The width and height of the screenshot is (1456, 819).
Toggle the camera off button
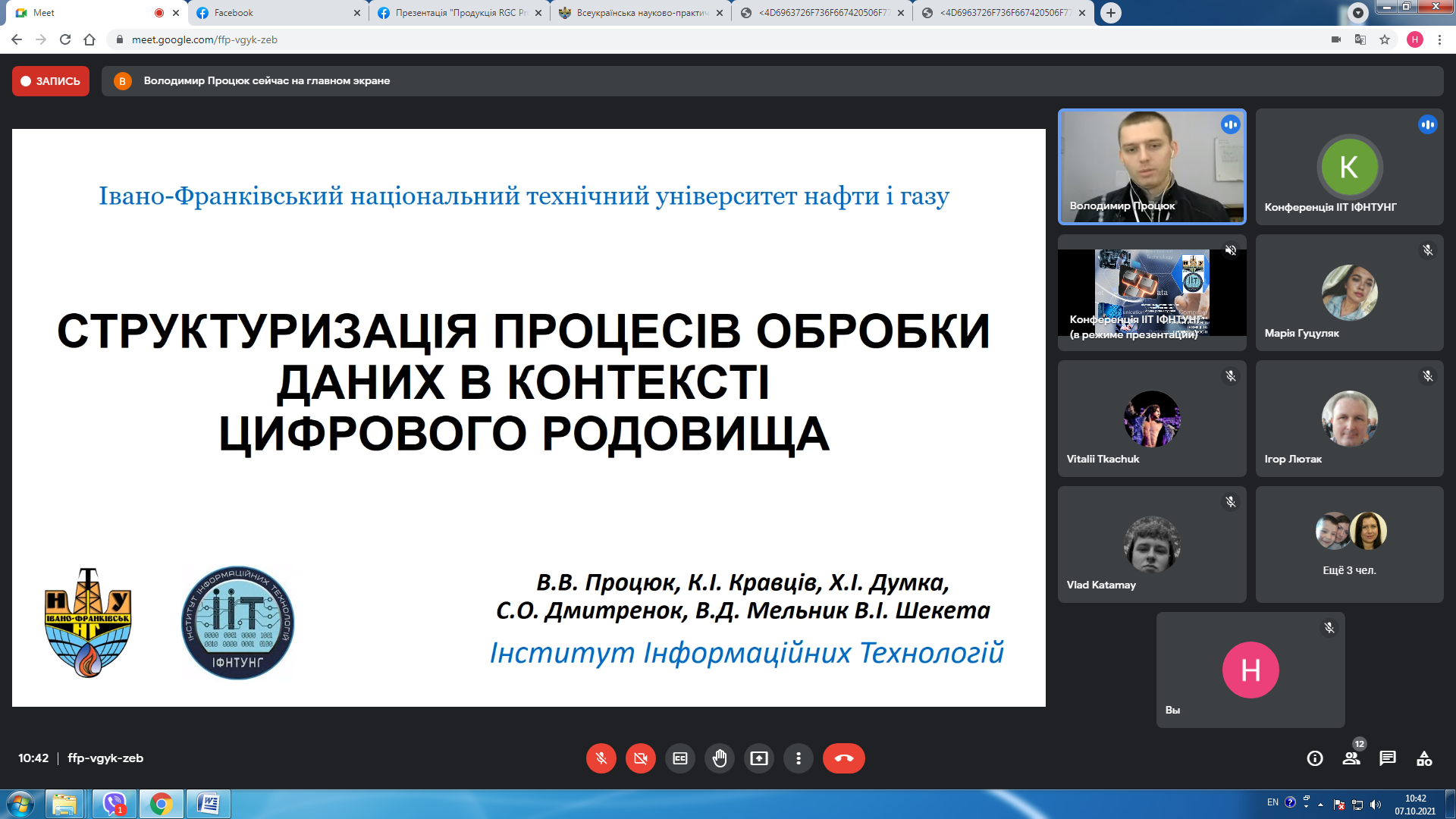pos(641,758)
